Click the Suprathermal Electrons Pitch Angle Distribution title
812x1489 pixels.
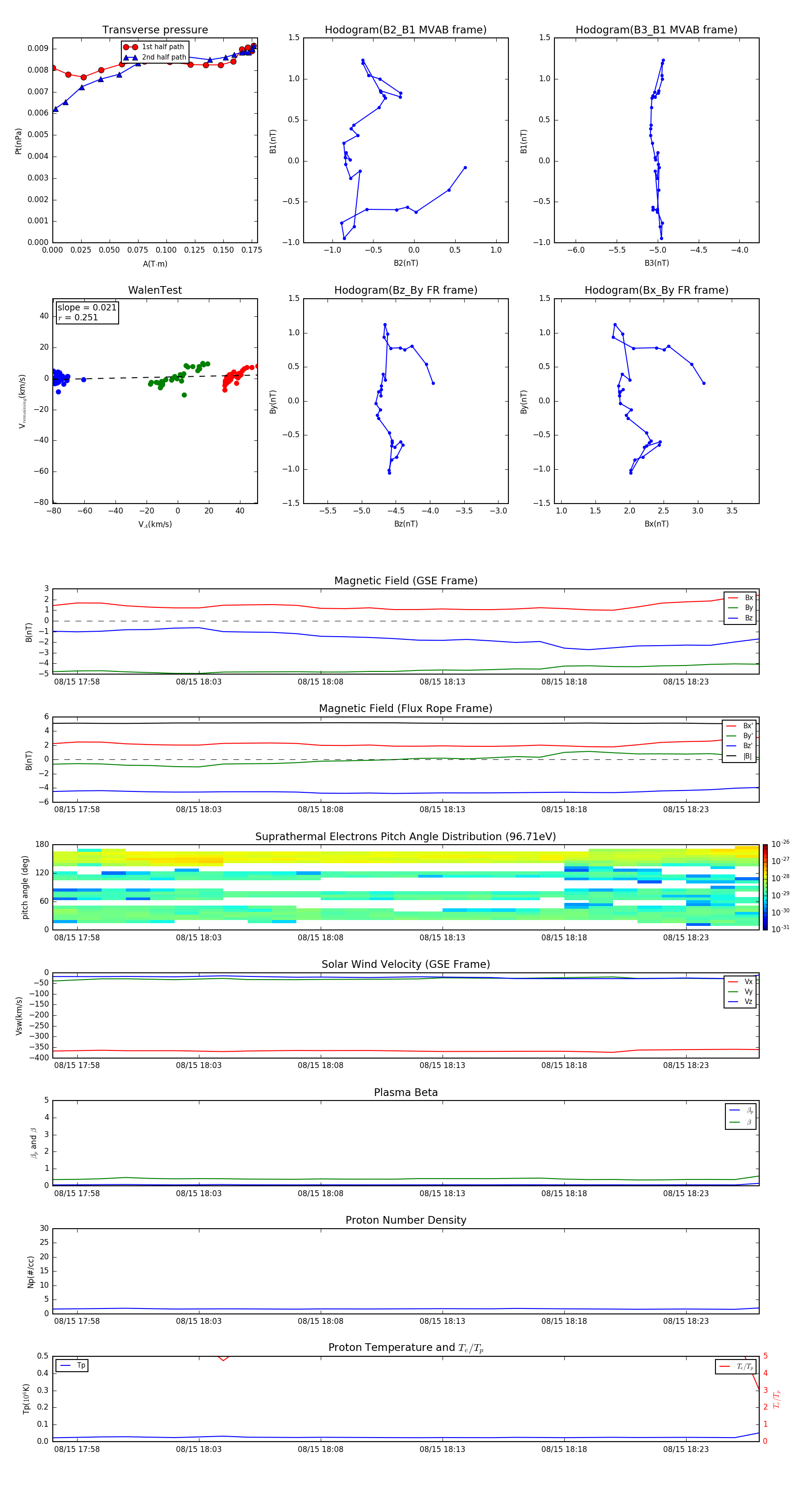[x=406, y=837]
